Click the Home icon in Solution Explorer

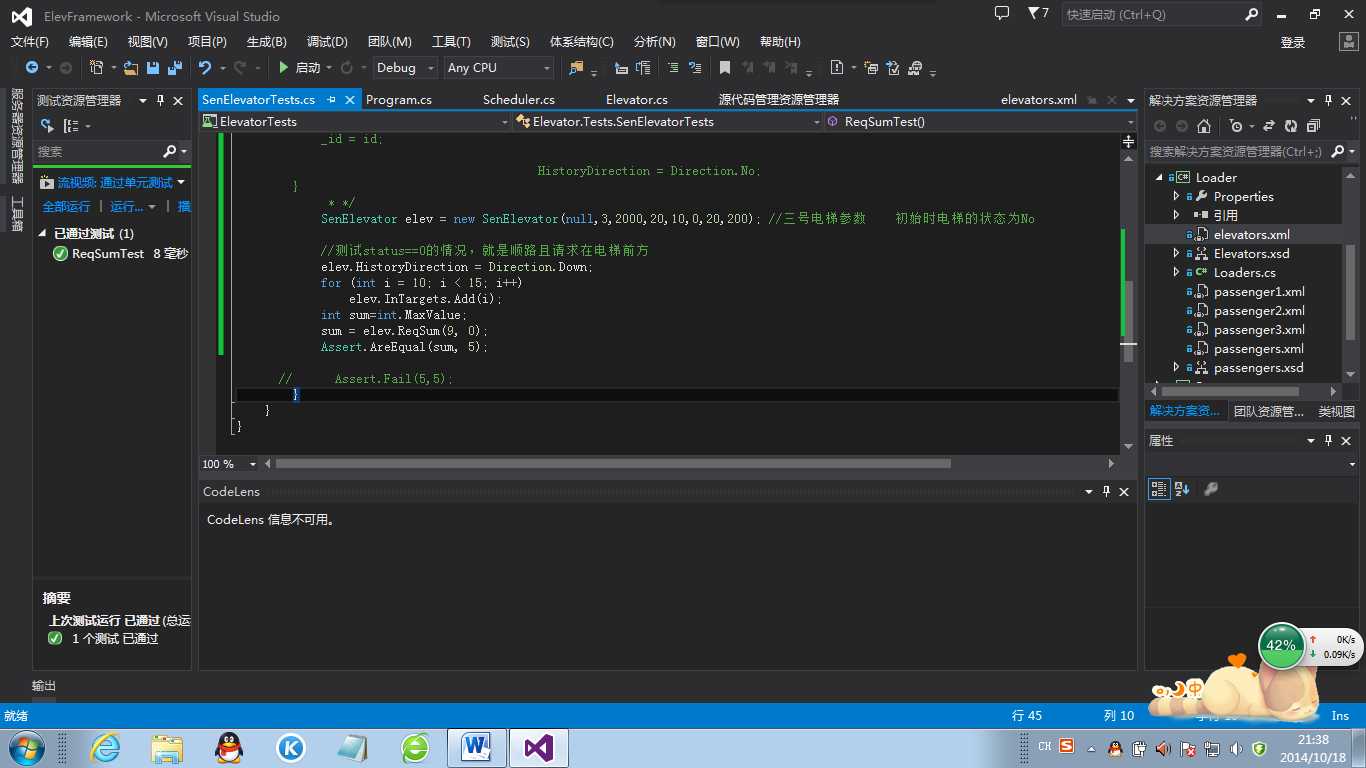[1204, 126]
